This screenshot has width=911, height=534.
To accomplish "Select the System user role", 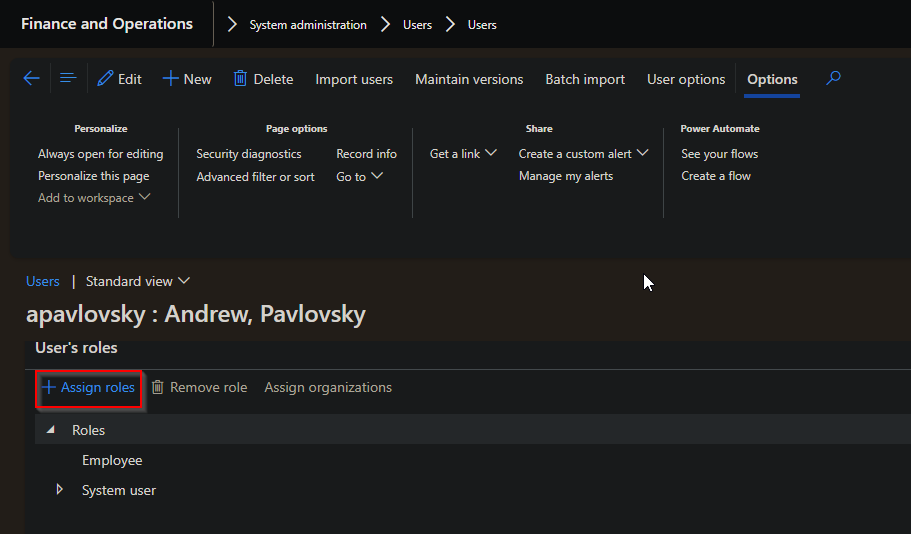I will pos(119,490).
